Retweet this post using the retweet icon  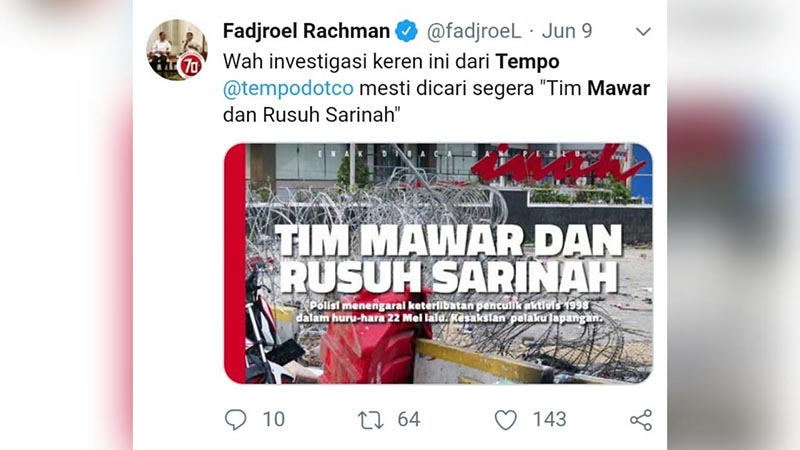click(x=370, y=420)
